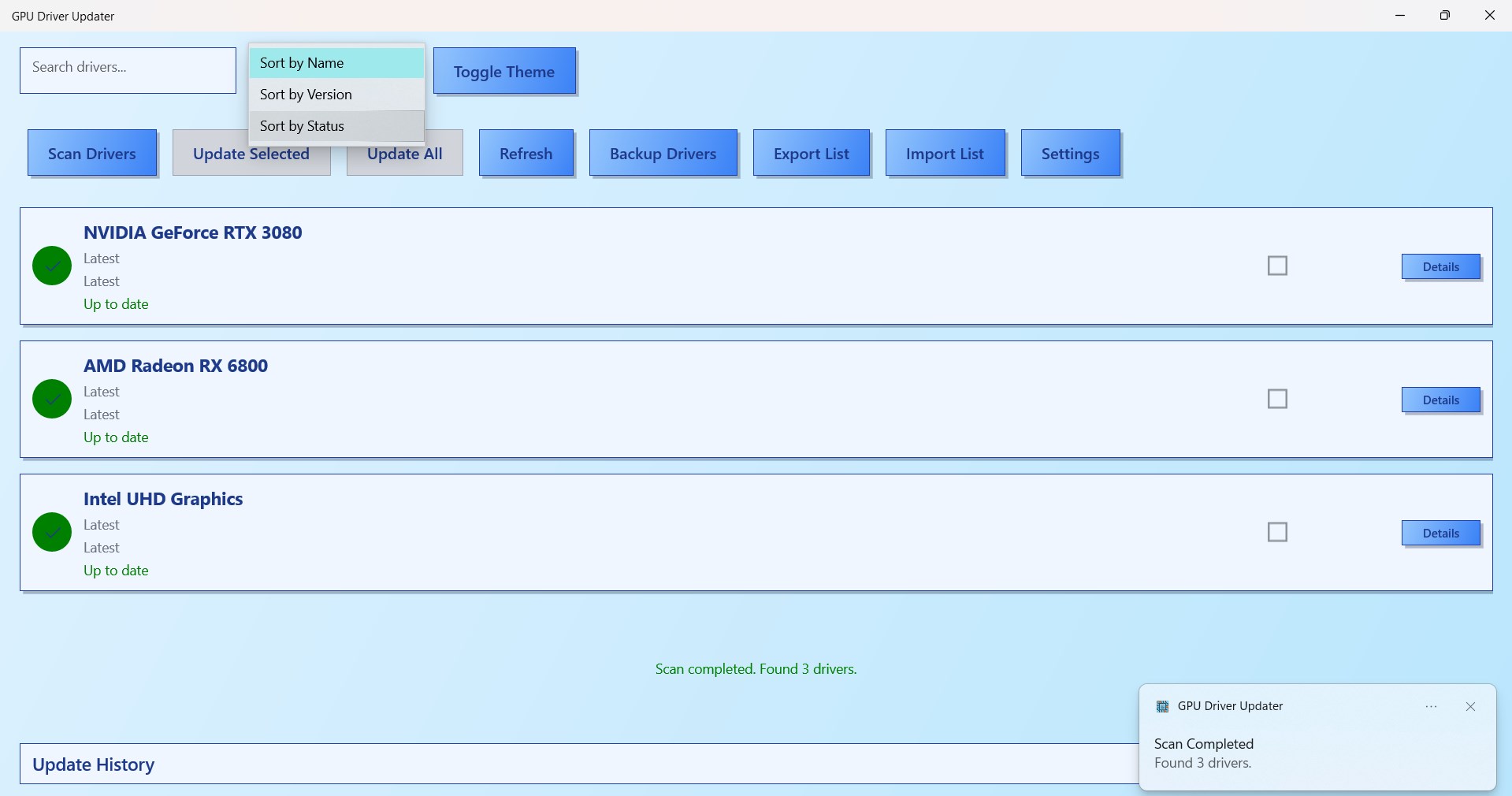Check the AMD Radeon RX 6800 selection checkbox

(1277, 399)
